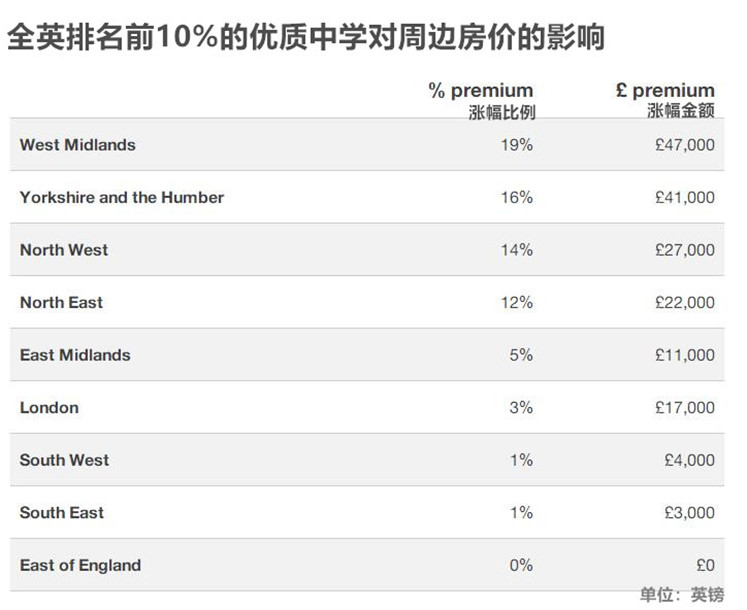Click the South East region name
The height and width of the screenshot is (610, 747).
tap(62, 513)
